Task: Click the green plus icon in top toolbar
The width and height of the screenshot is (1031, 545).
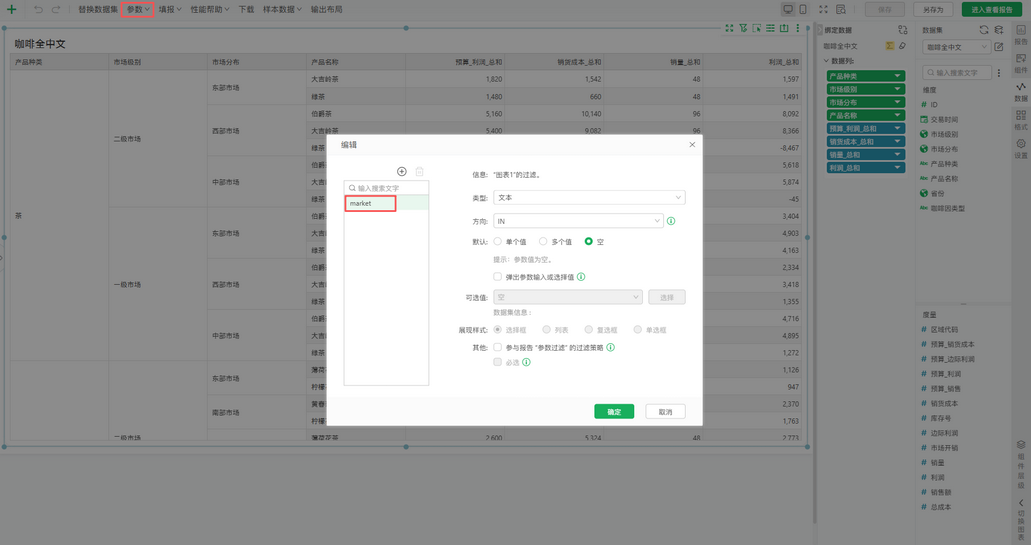Action: click(12, 9)
